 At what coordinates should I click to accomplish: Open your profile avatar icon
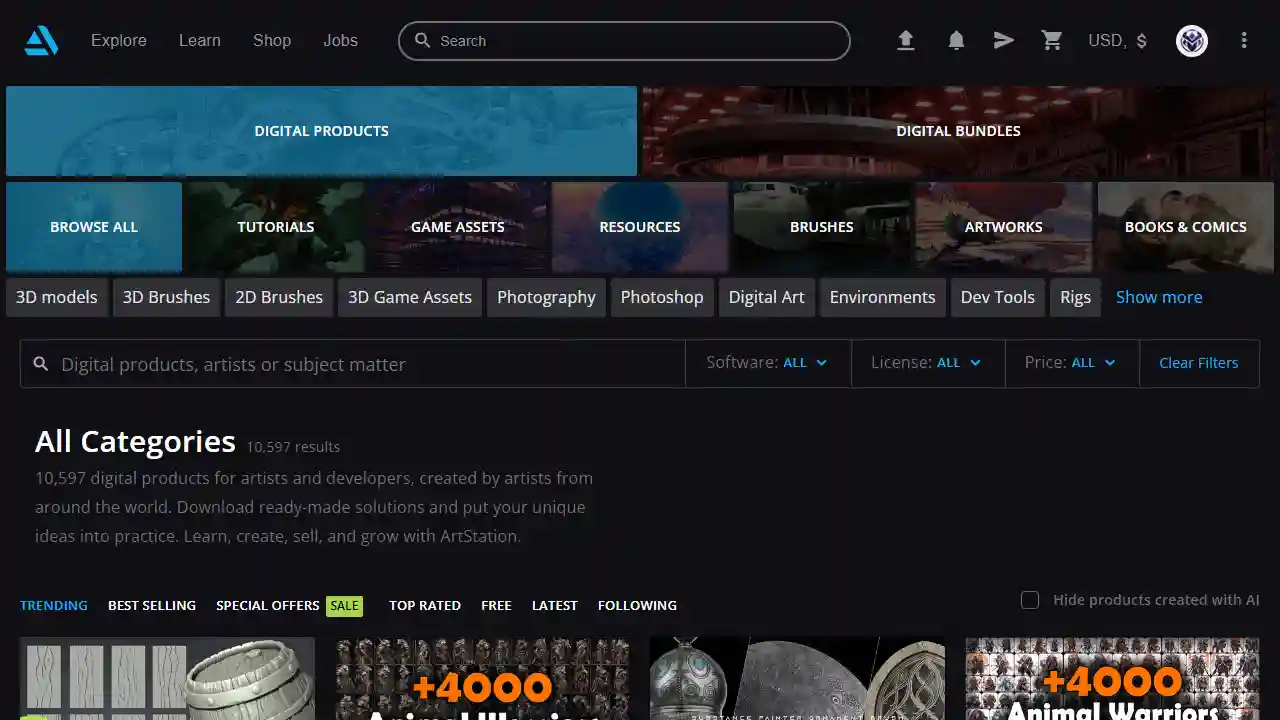click(1191, 40)
